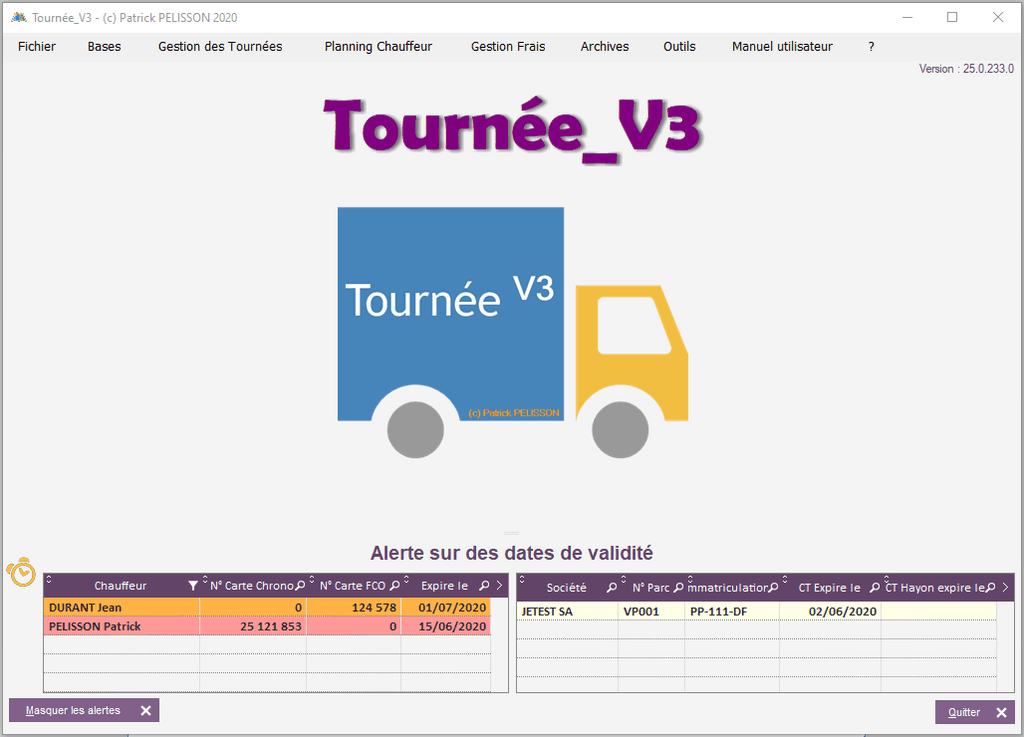Filter the Chauffeur column
The height and width of the screenshot is (737, 1024).
point(193,586)
